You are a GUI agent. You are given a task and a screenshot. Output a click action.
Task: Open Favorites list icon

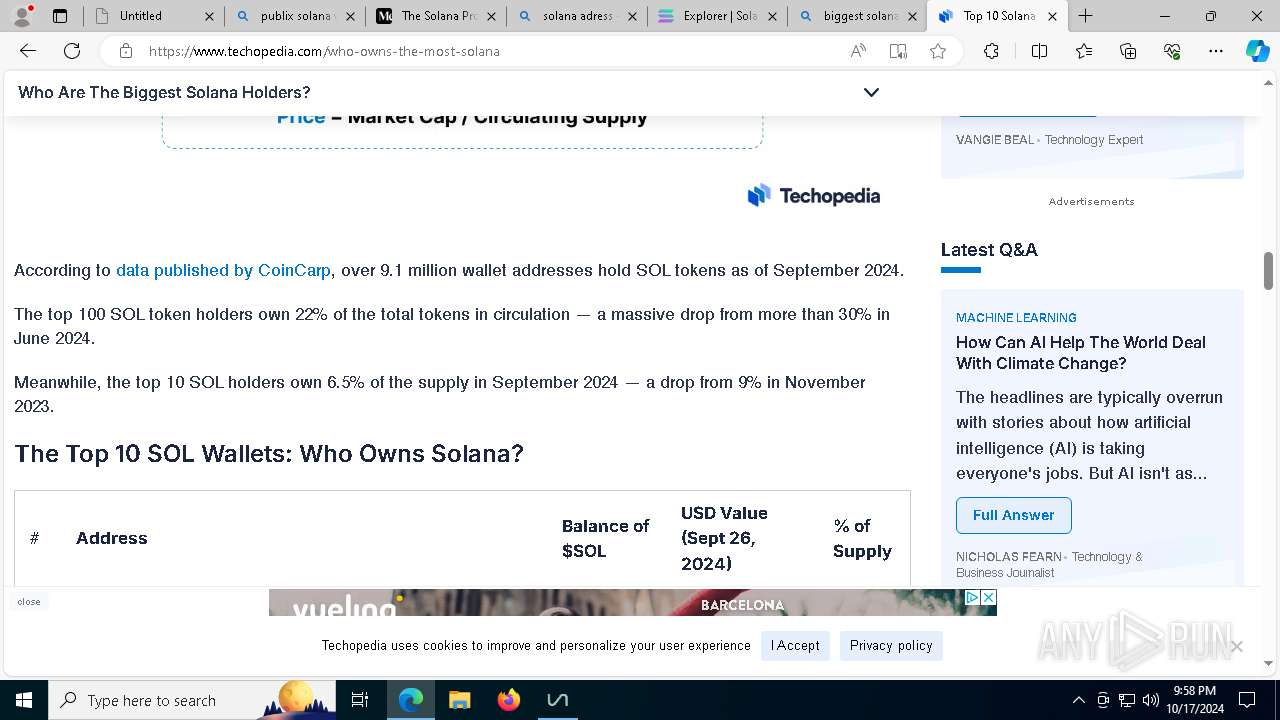point(1084,51)
